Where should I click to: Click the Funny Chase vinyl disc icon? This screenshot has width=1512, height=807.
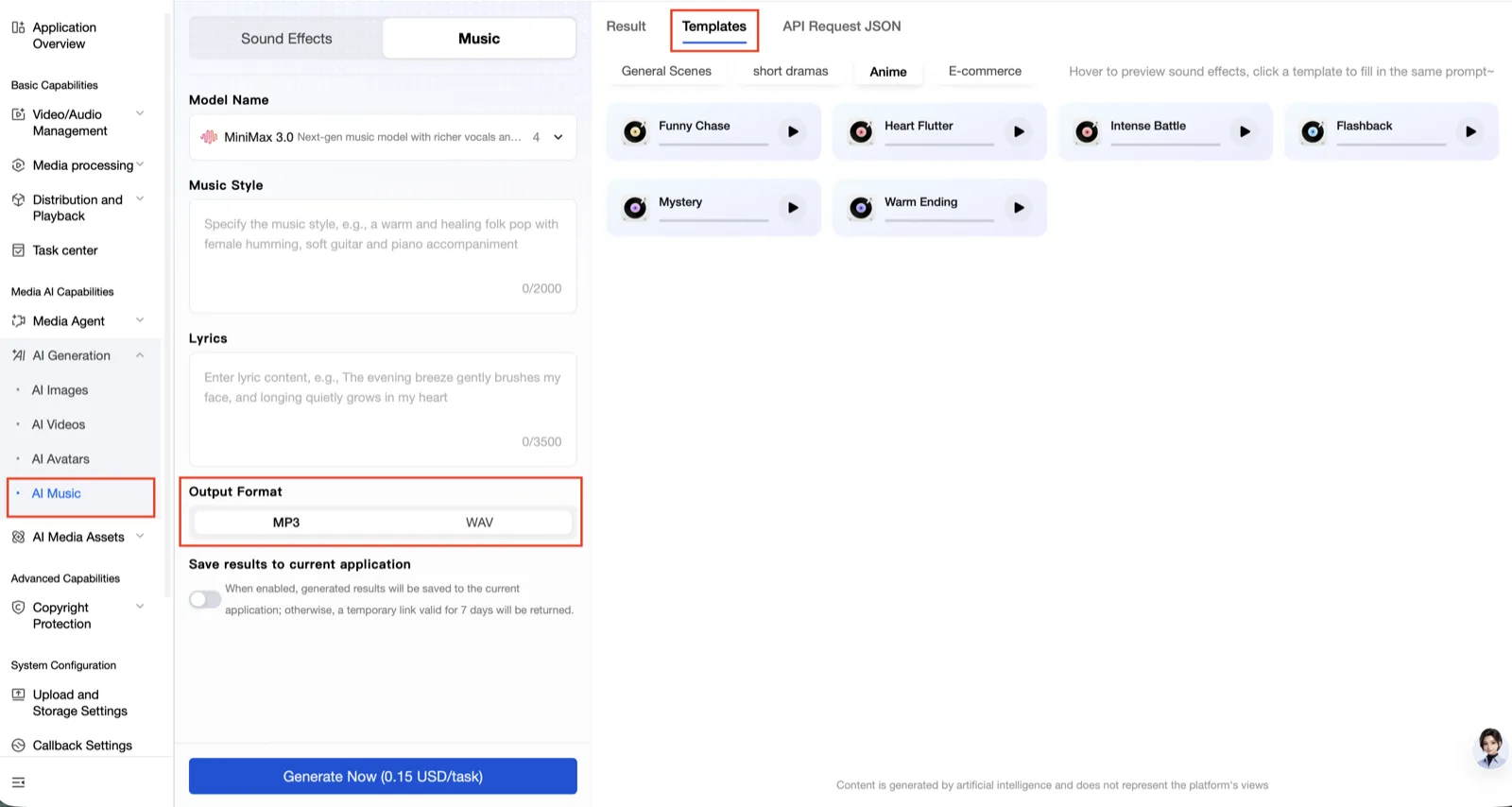[635, 131]
